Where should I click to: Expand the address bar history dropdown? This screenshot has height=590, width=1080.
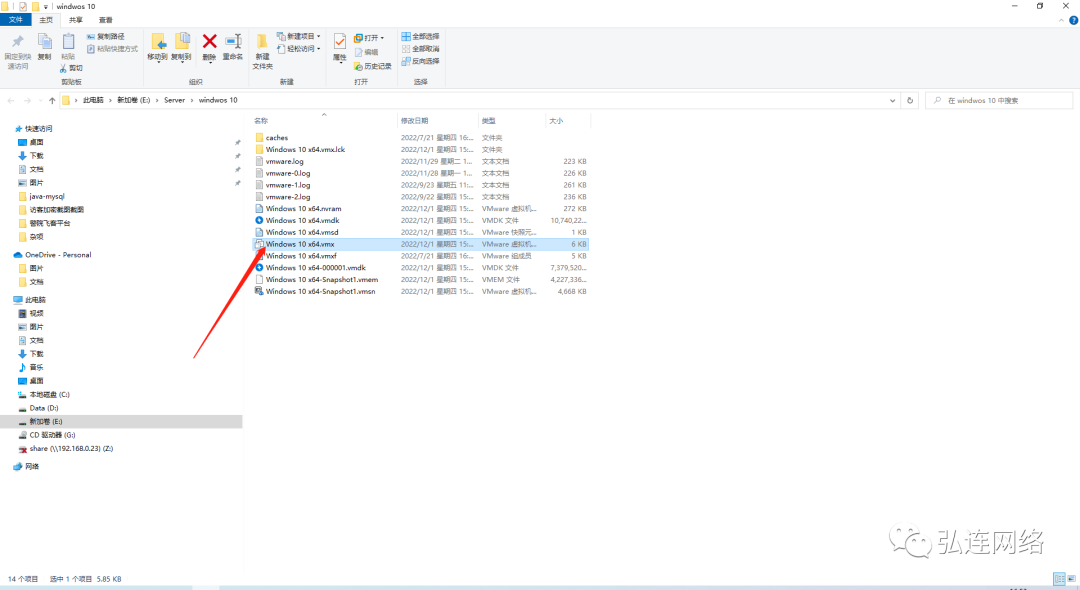click(893, 101)
